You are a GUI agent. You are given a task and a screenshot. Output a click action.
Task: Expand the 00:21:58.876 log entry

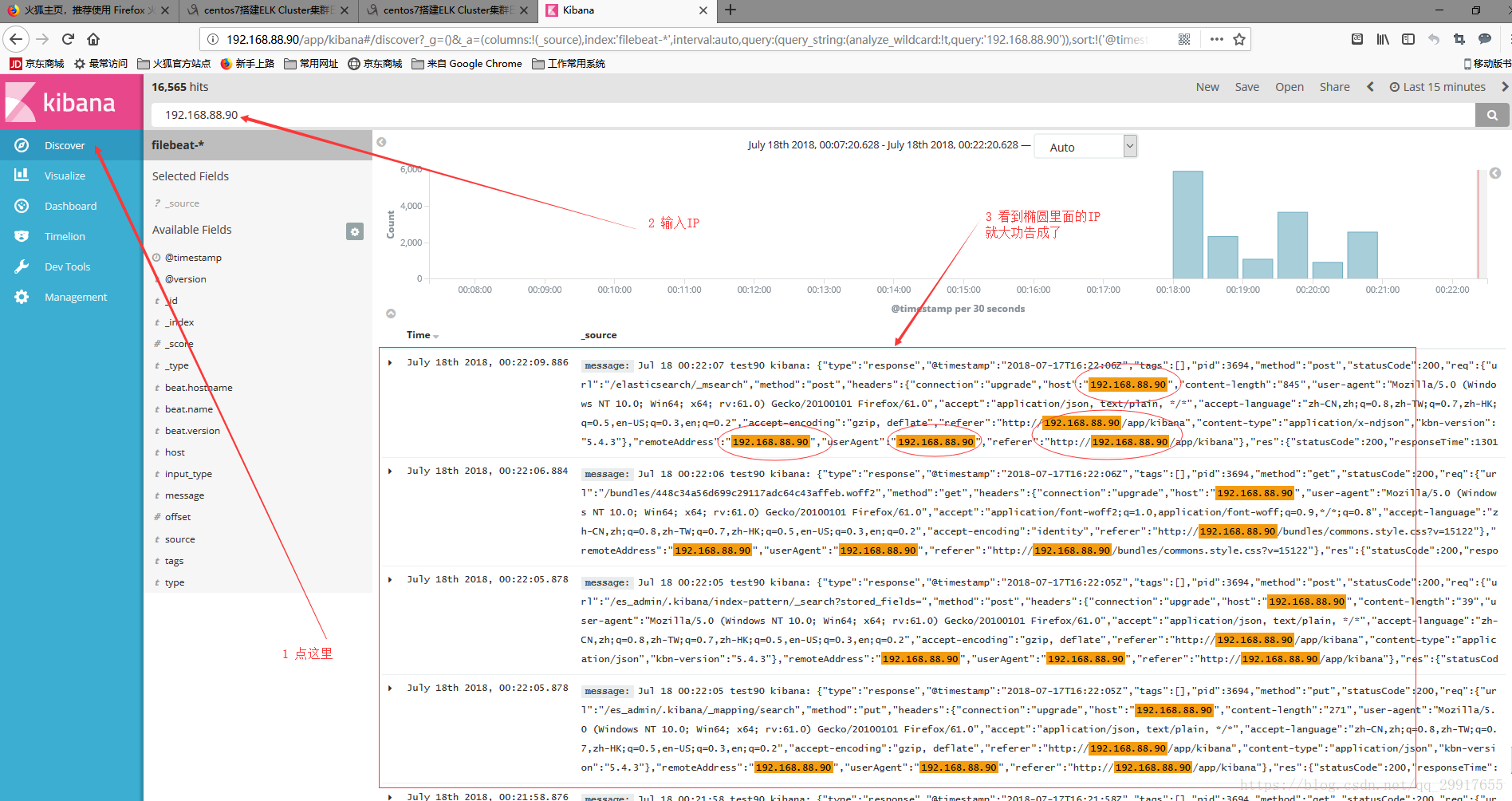click(x=390, y=797)
